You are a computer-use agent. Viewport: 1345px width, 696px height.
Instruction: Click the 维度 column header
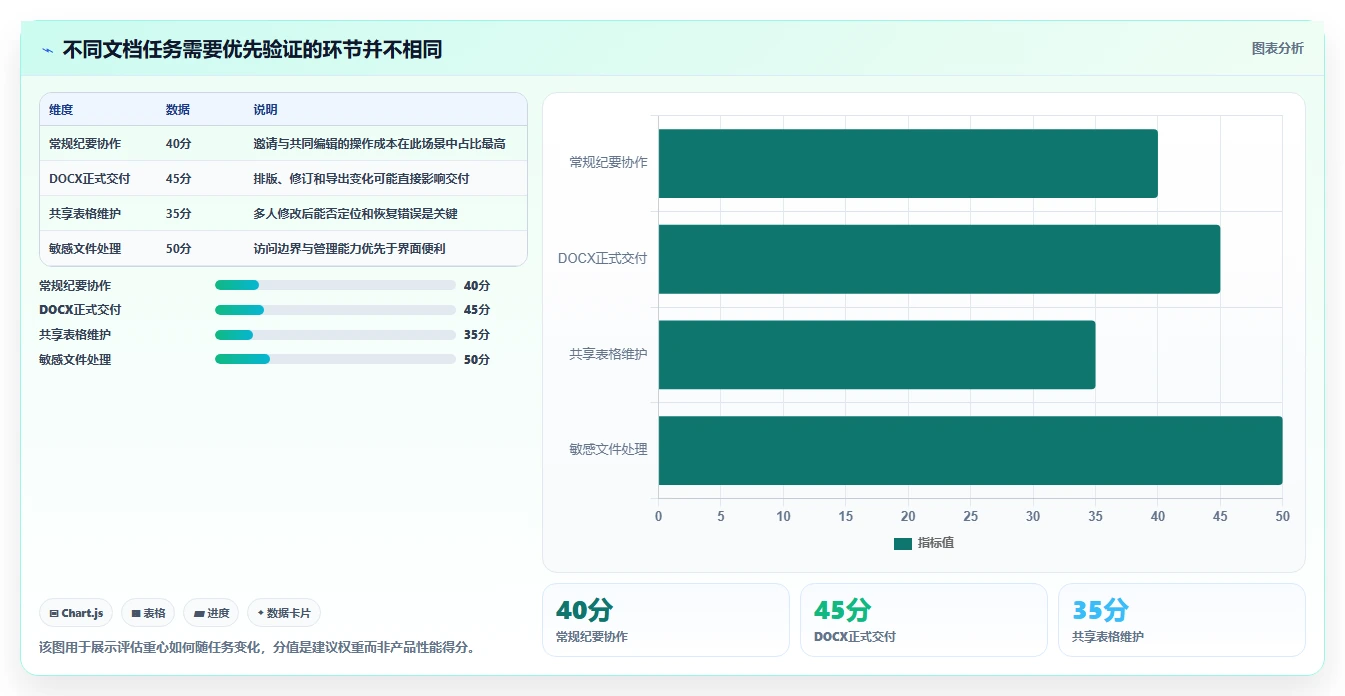(x=61, y=109)
